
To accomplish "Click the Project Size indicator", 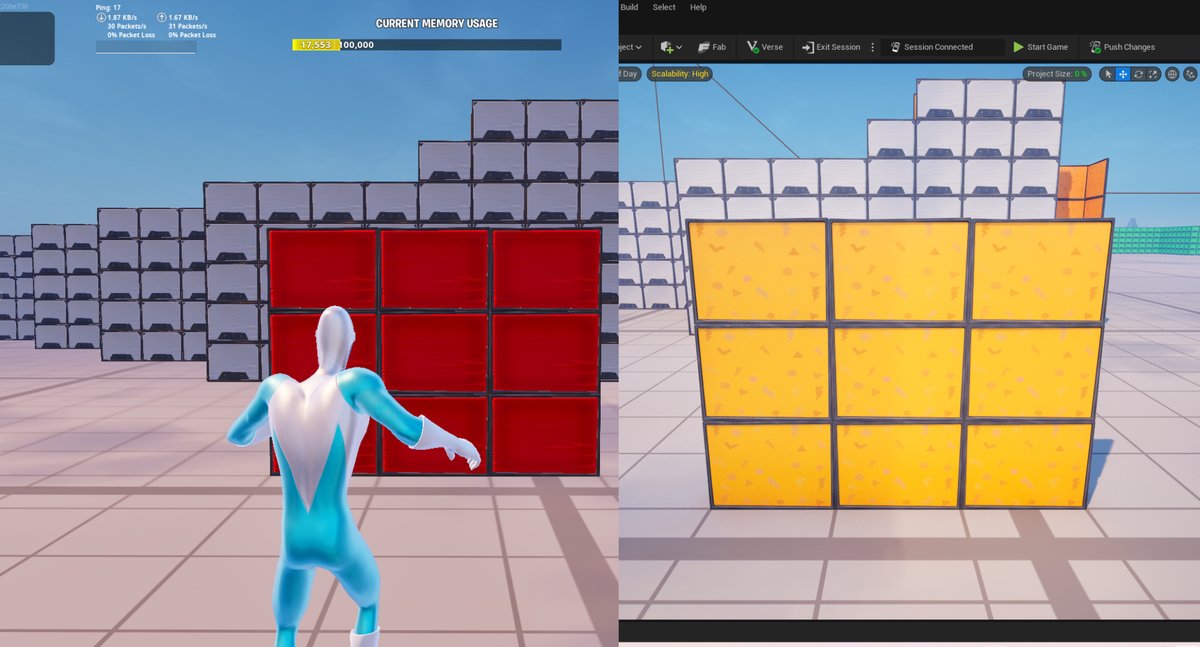I will click(x=1056, y=74).
